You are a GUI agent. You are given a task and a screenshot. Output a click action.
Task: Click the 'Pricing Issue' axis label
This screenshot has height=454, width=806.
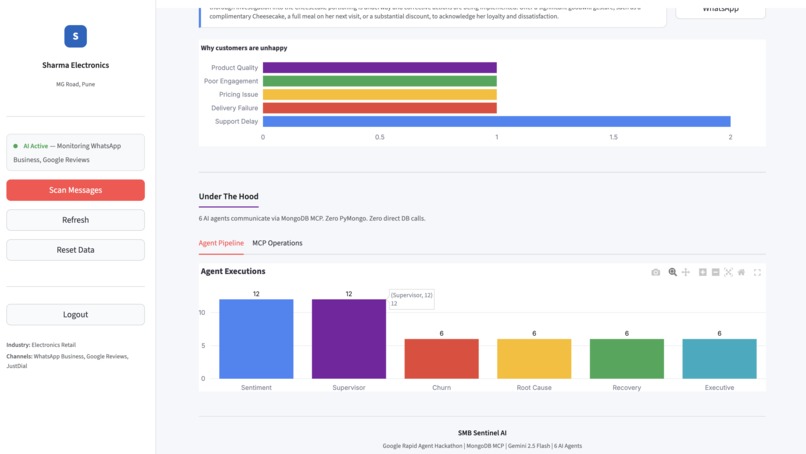tap(239, 94)
